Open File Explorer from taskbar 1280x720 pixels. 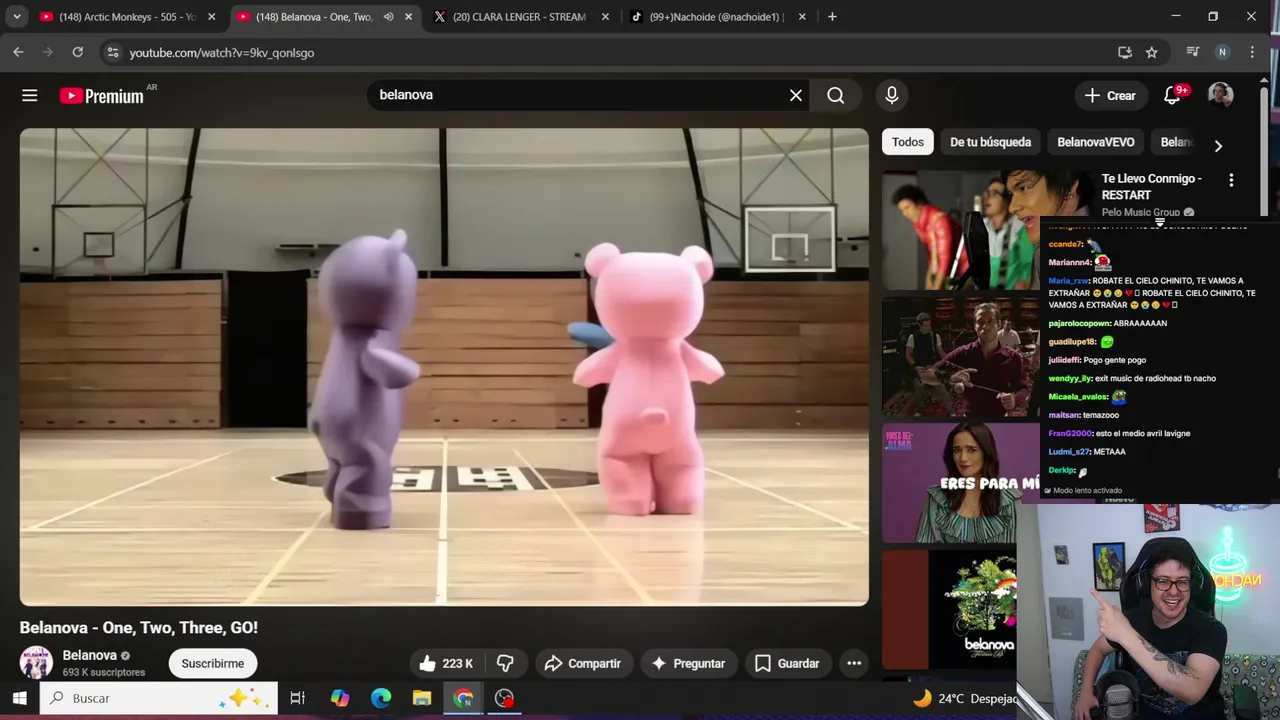click(422, 698)
